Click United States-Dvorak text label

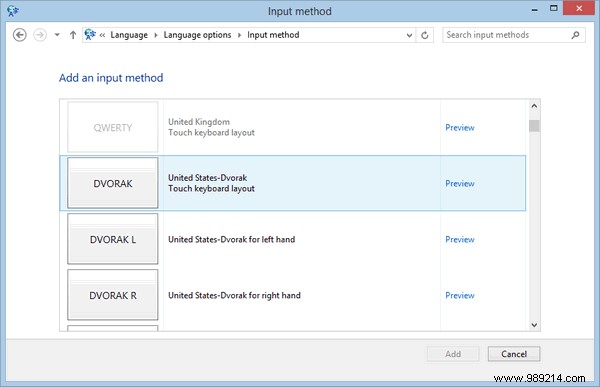point(207,178)
